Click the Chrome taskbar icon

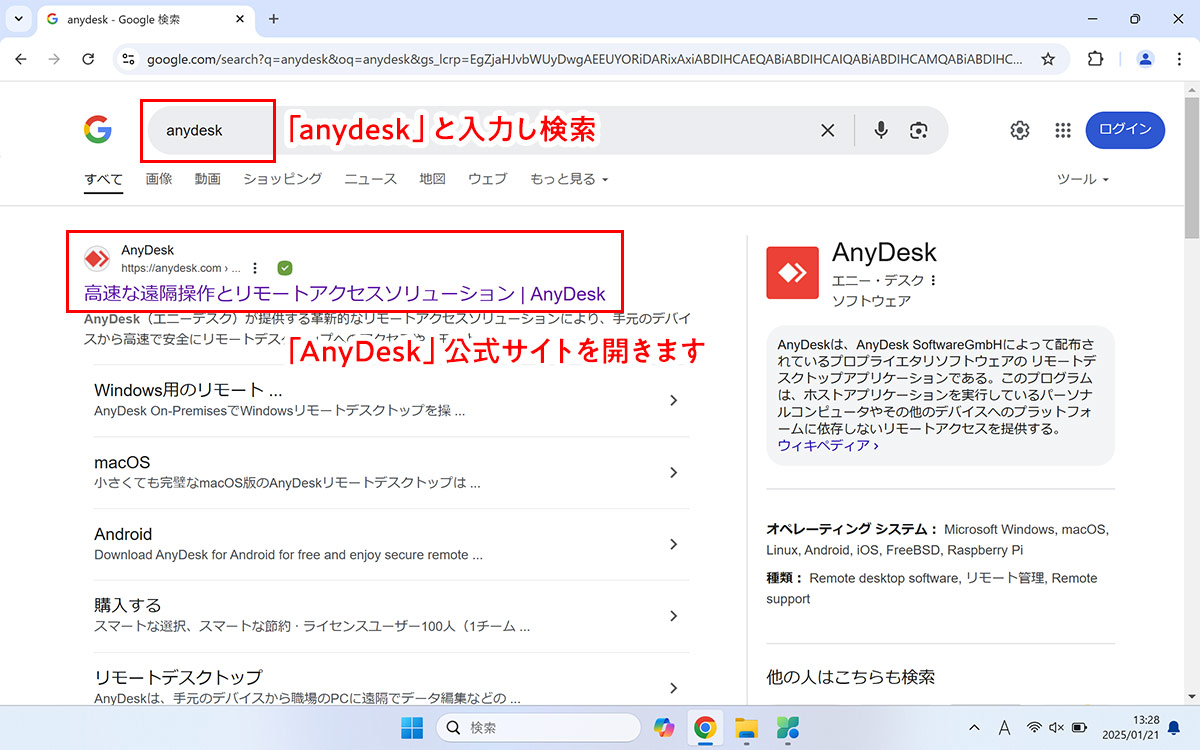click(705, 727)
